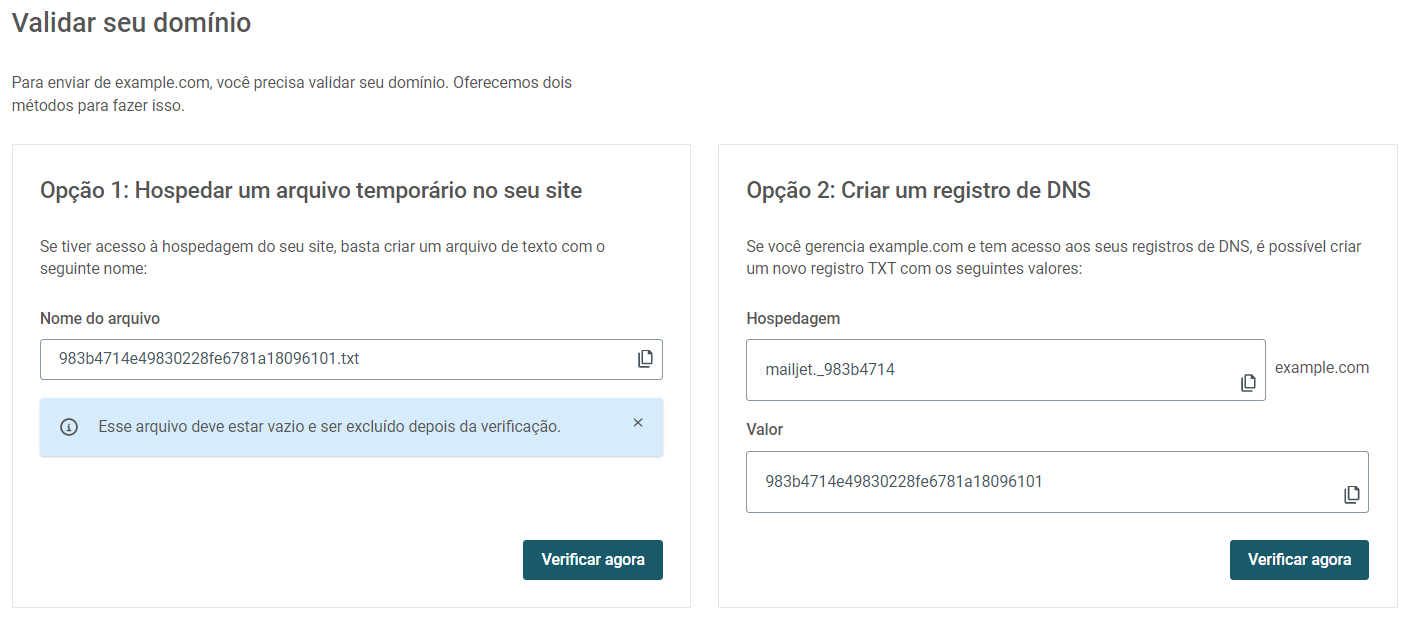
Task: Copy the Hospedagem mailjet host value
Action: tap(1248, 383)
